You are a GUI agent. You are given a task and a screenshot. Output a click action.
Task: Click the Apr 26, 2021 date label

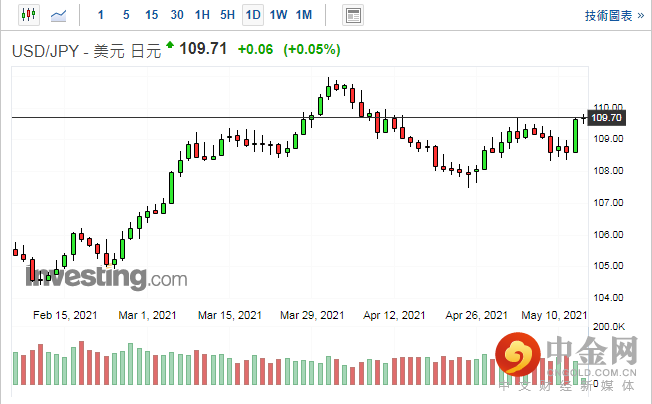tap(477, 315)
